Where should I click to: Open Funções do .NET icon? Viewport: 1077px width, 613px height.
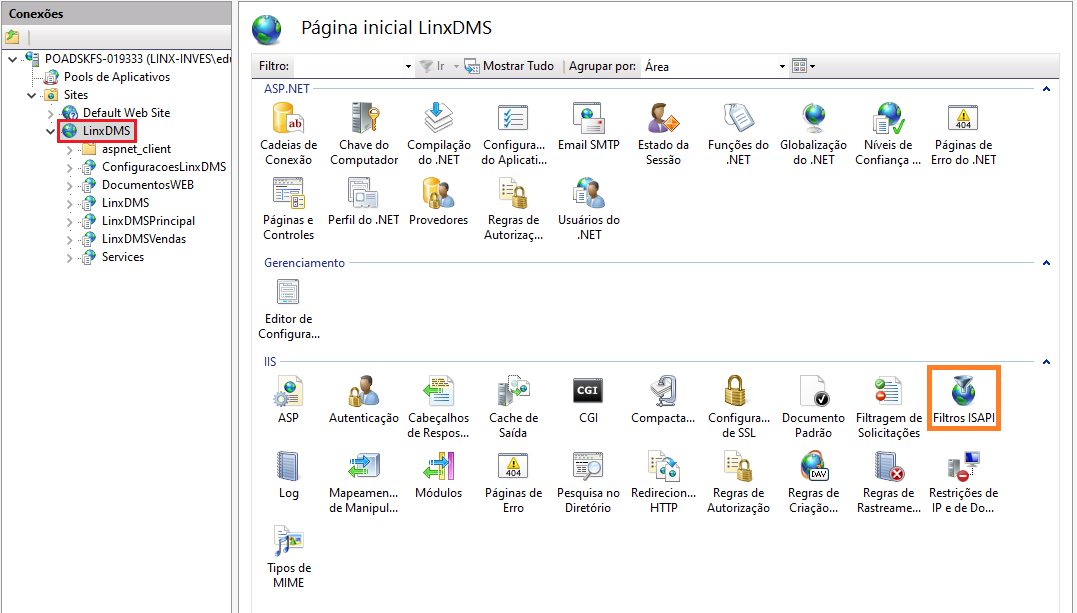(738, 134)
